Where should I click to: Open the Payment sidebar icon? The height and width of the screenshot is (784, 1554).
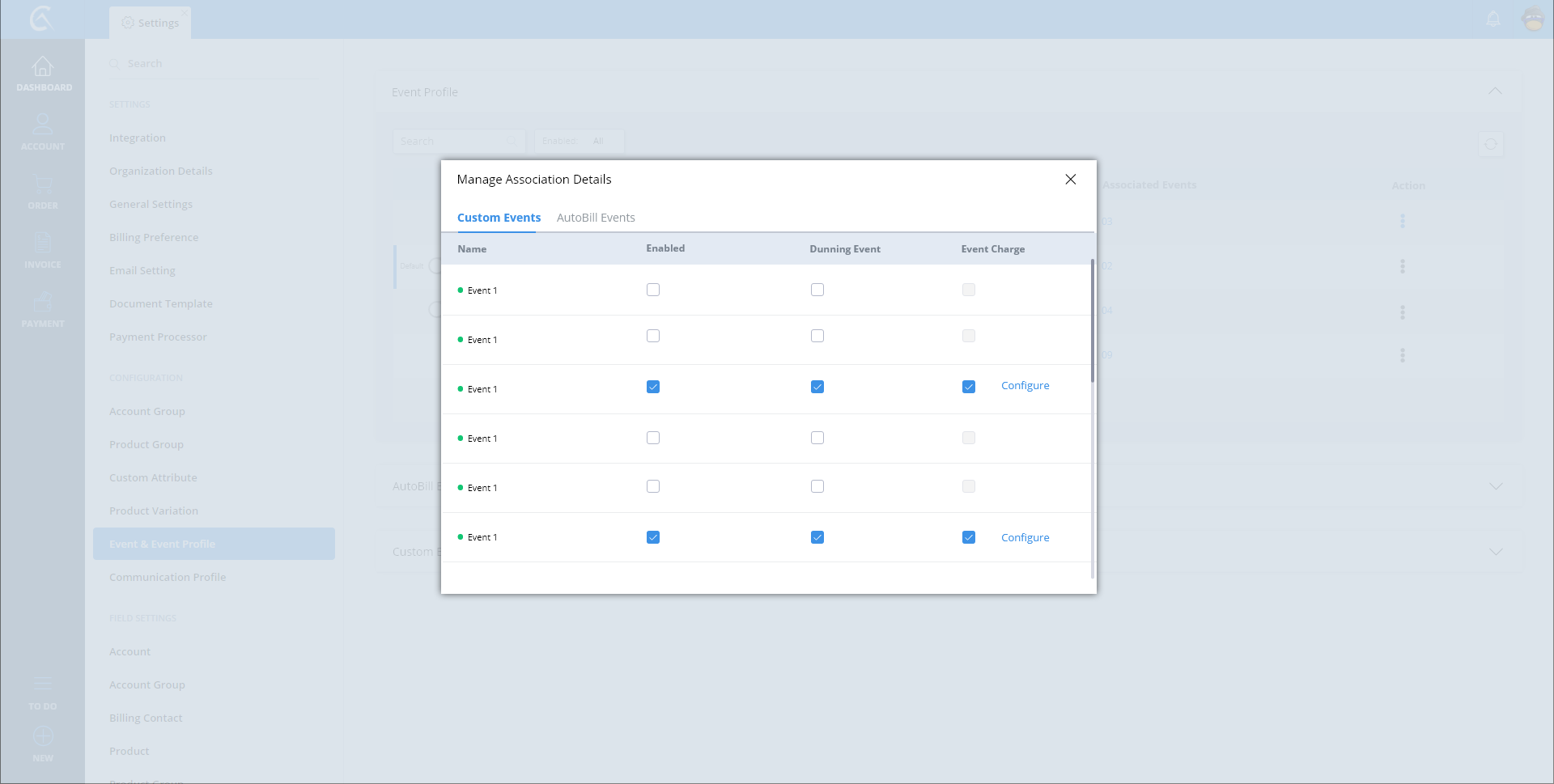(43, 303)
